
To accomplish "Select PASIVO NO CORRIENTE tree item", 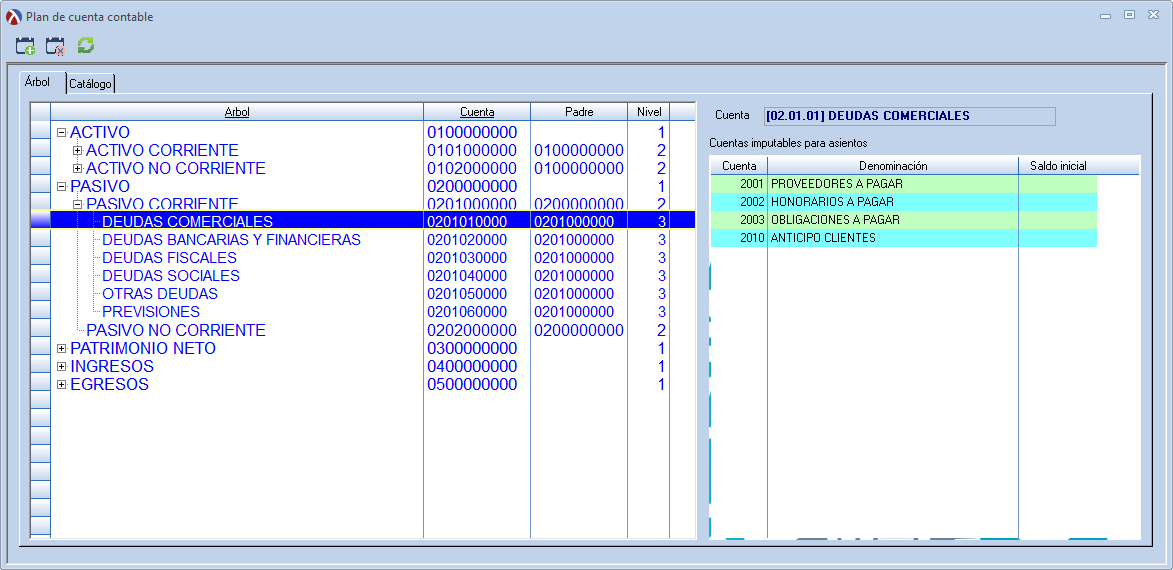I will coord(176,331).
